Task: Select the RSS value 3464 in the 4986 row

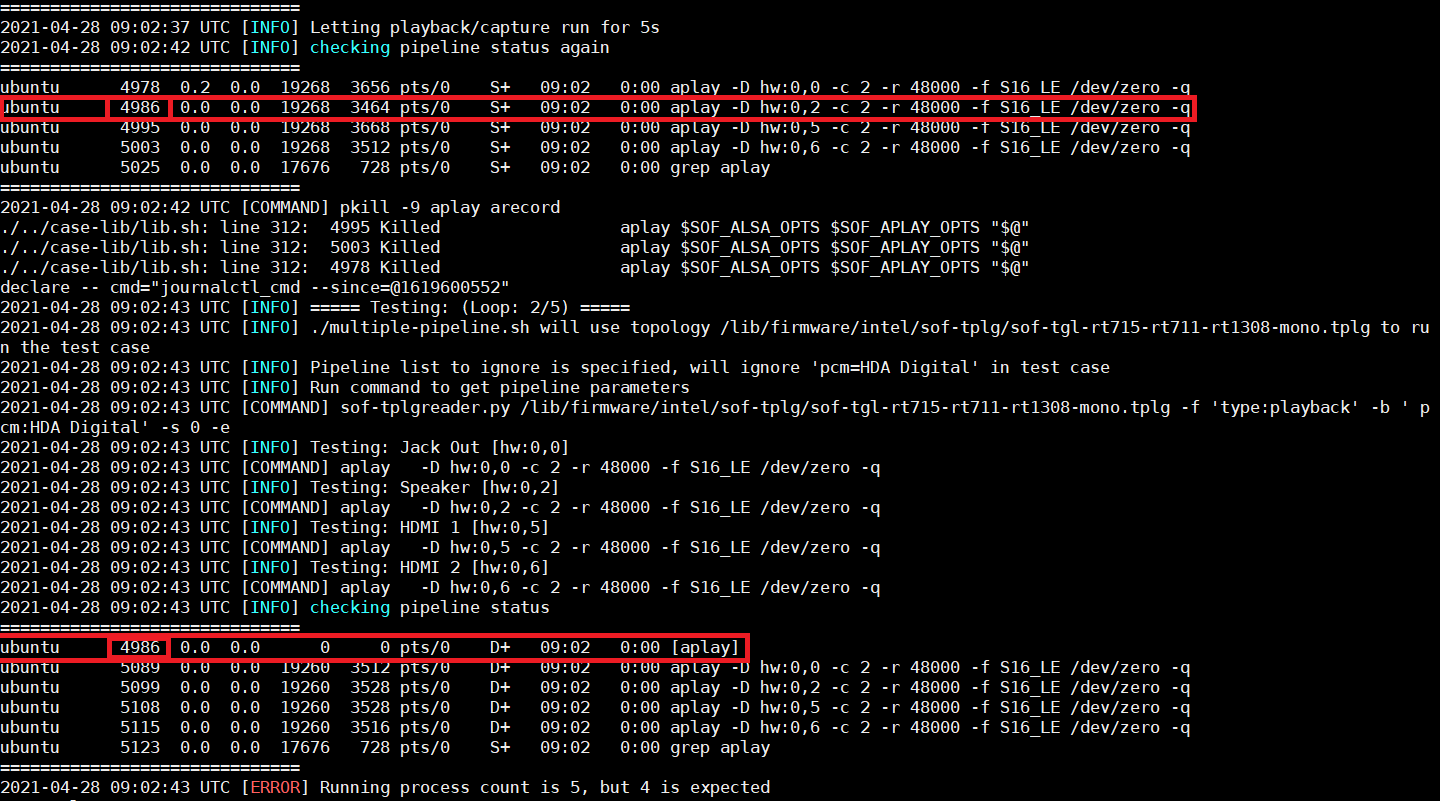Action: click(x=370, y=108)
